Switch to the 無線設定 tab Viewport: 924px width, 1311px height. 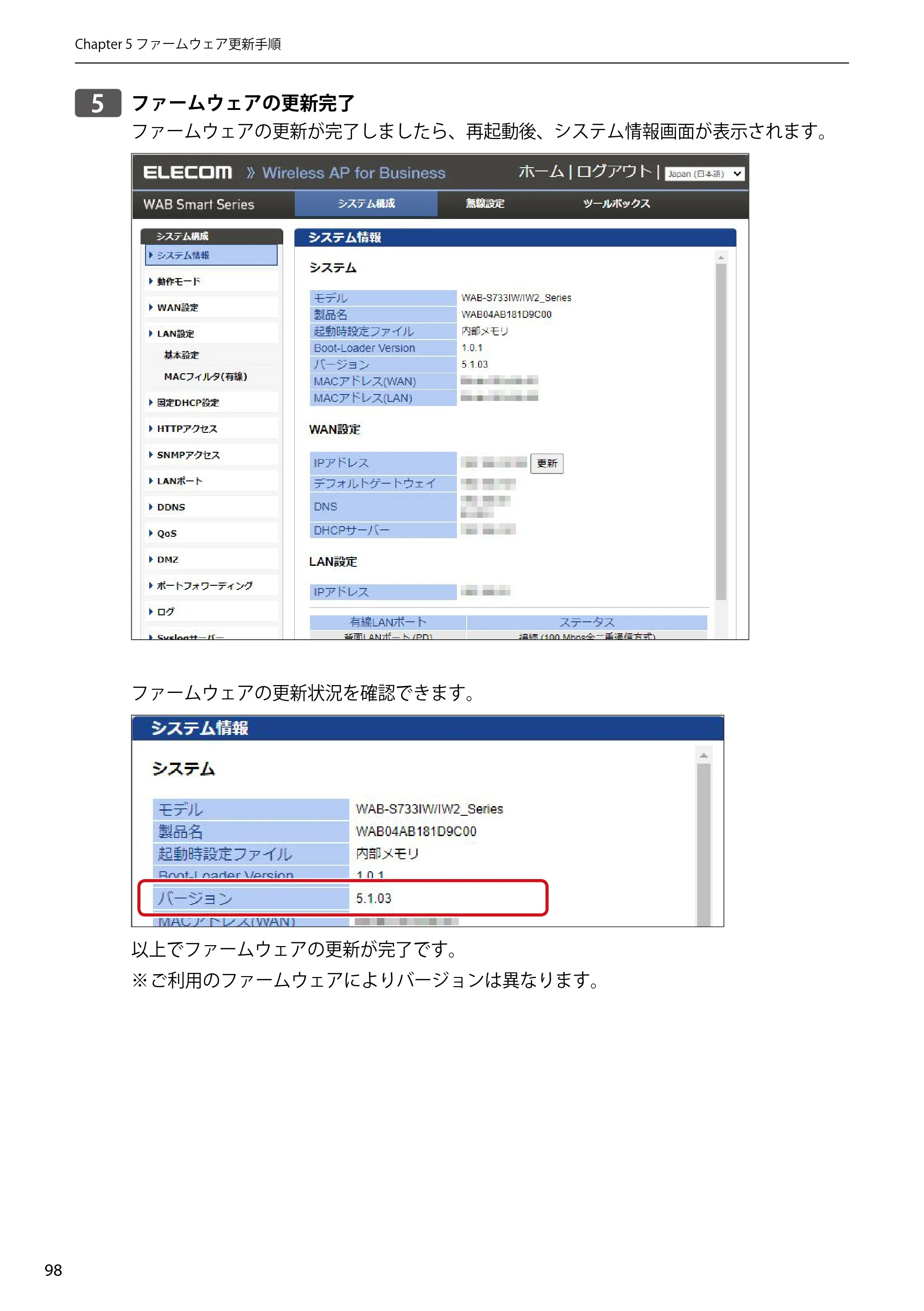point(485,203)
